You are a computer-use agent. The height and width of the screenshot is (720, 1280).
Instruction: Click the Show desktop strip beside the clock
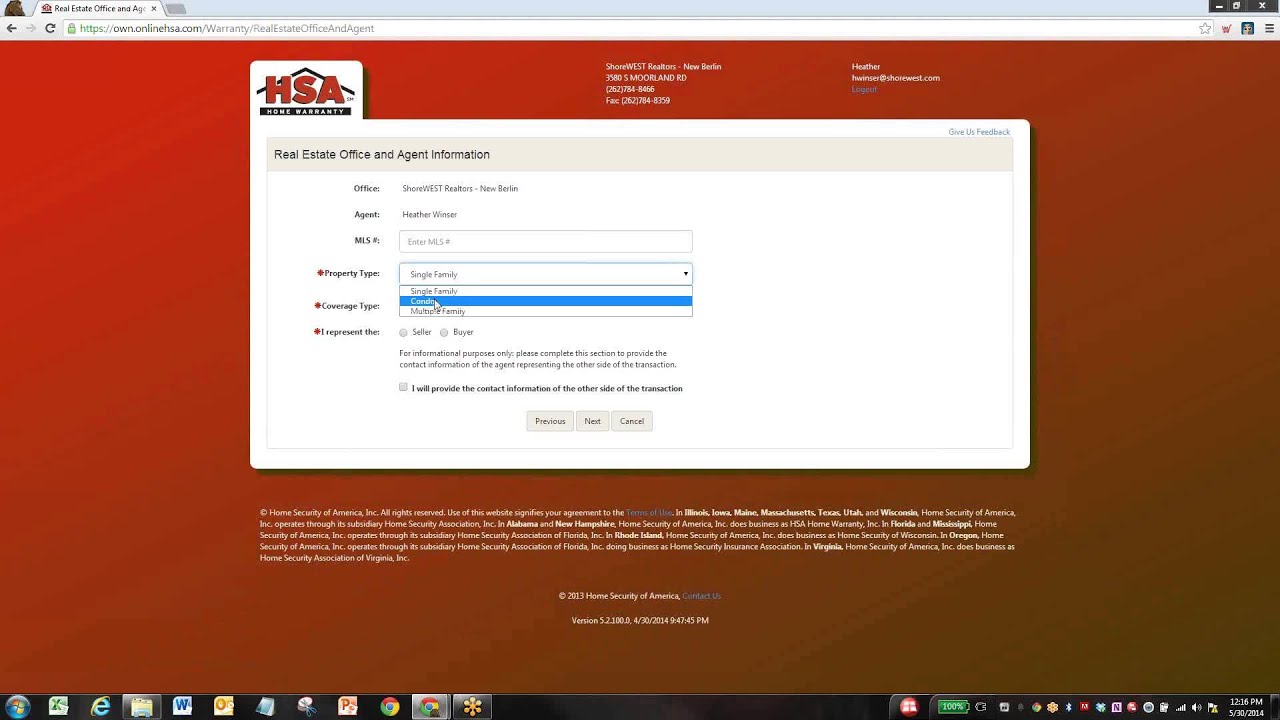[1274, 706]
